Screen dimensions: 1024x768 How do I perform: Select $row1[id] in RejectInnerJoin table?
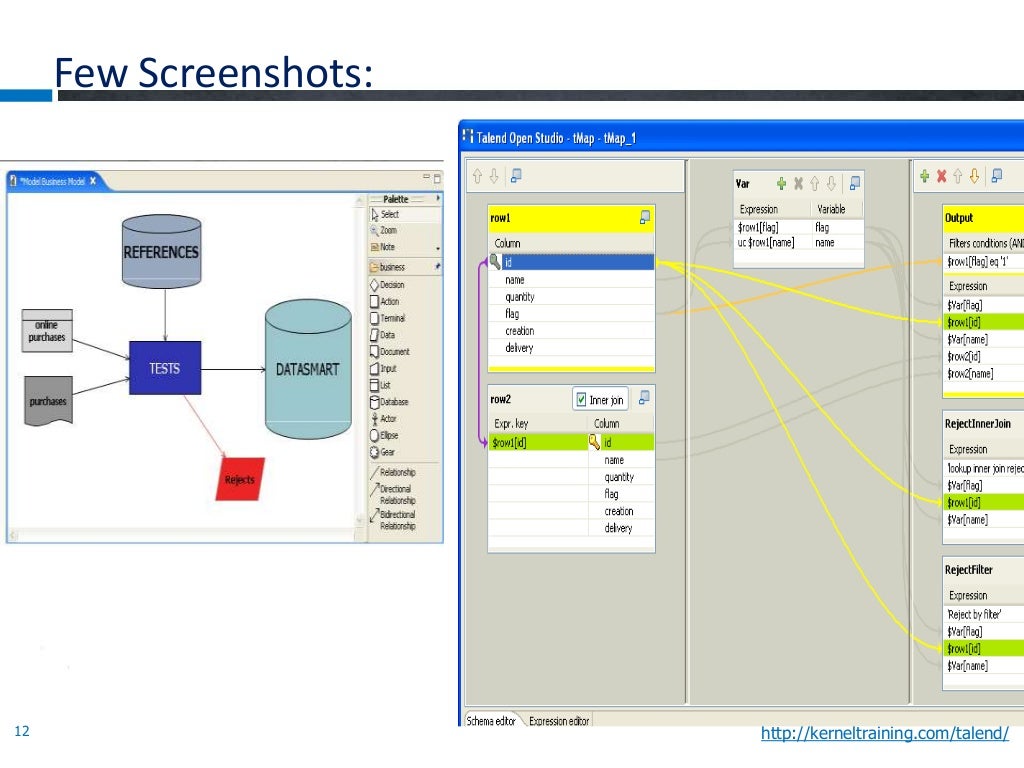(984, 502)
